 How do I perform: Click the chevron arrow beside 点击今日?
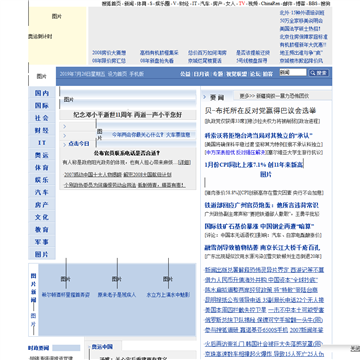click(x=65, y=144)
